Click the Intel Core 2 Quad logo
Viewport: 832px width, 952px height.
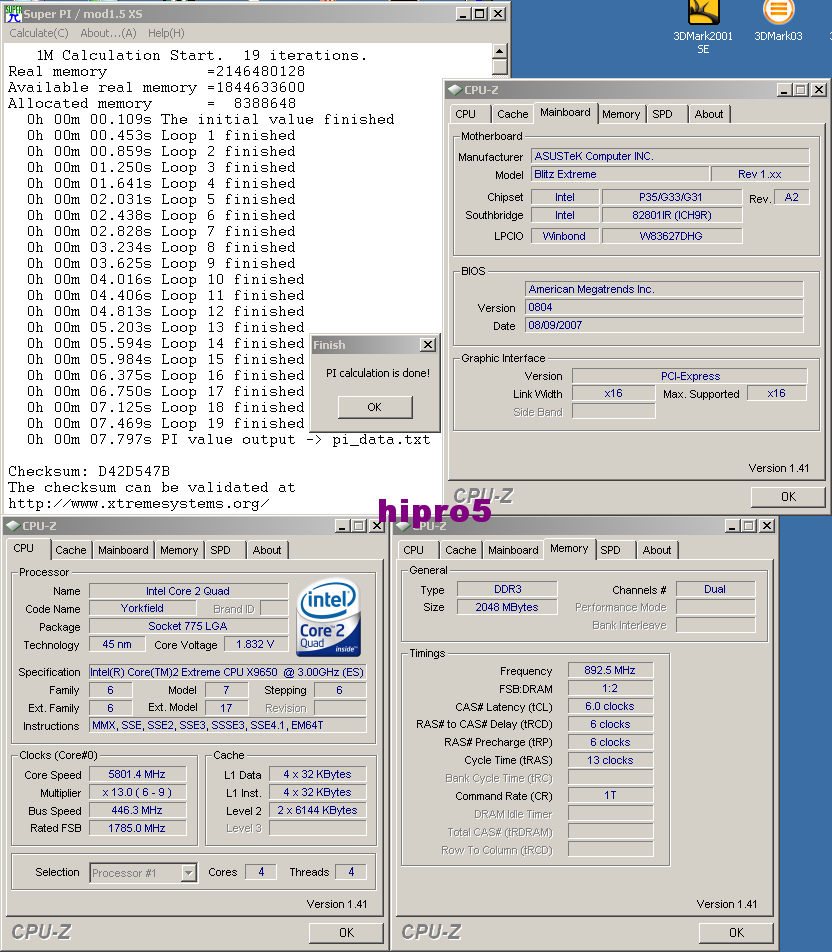[x=328, y=617]
